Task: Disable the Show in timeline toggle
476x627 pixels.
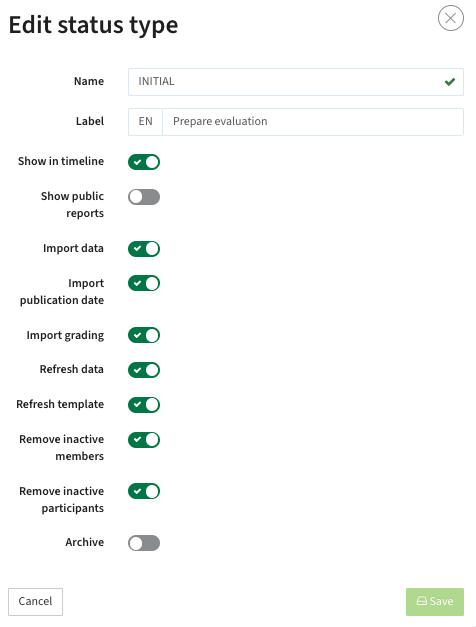Action: pyautogui.click(x=144, y=162)
